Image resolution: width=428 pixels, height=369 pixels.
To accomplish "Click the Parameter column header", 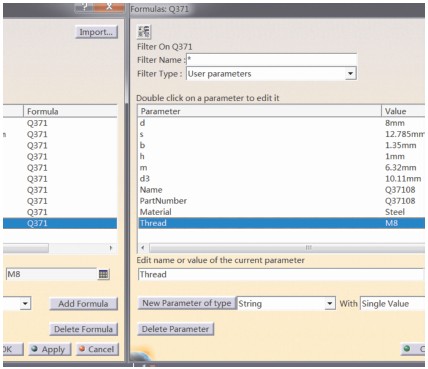I will [259, 111].
